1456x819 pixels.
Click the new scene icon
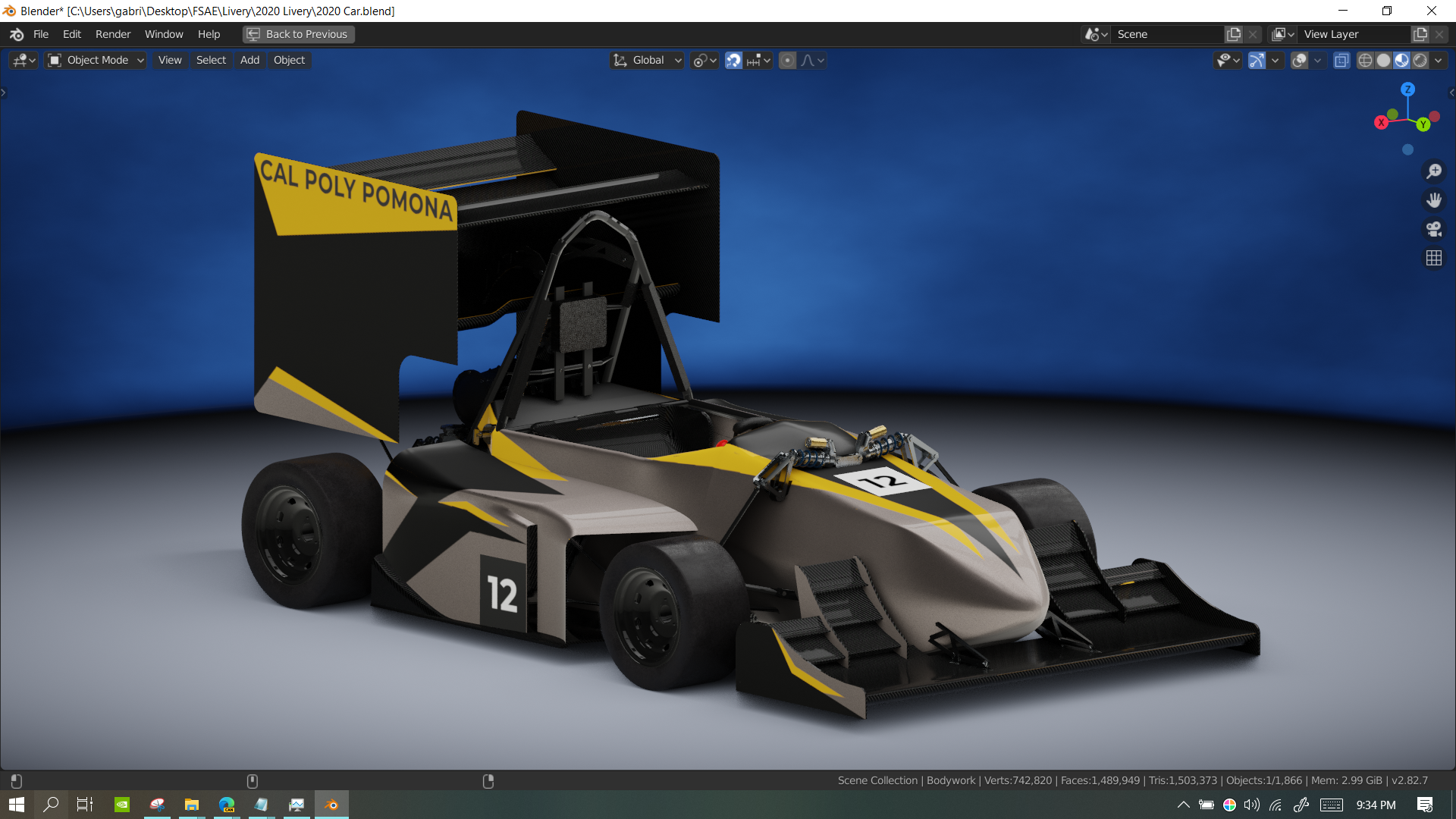[1234, 34]
